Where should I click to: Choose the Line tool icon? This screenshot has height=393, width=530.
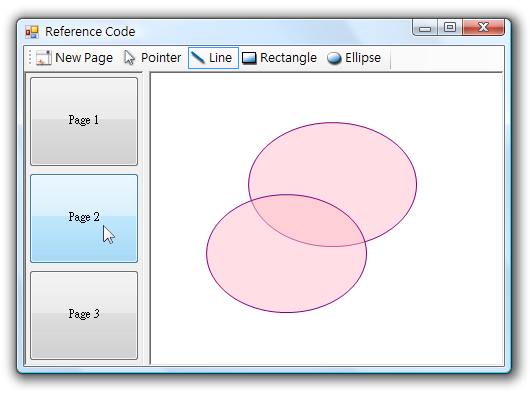[198, 58]
